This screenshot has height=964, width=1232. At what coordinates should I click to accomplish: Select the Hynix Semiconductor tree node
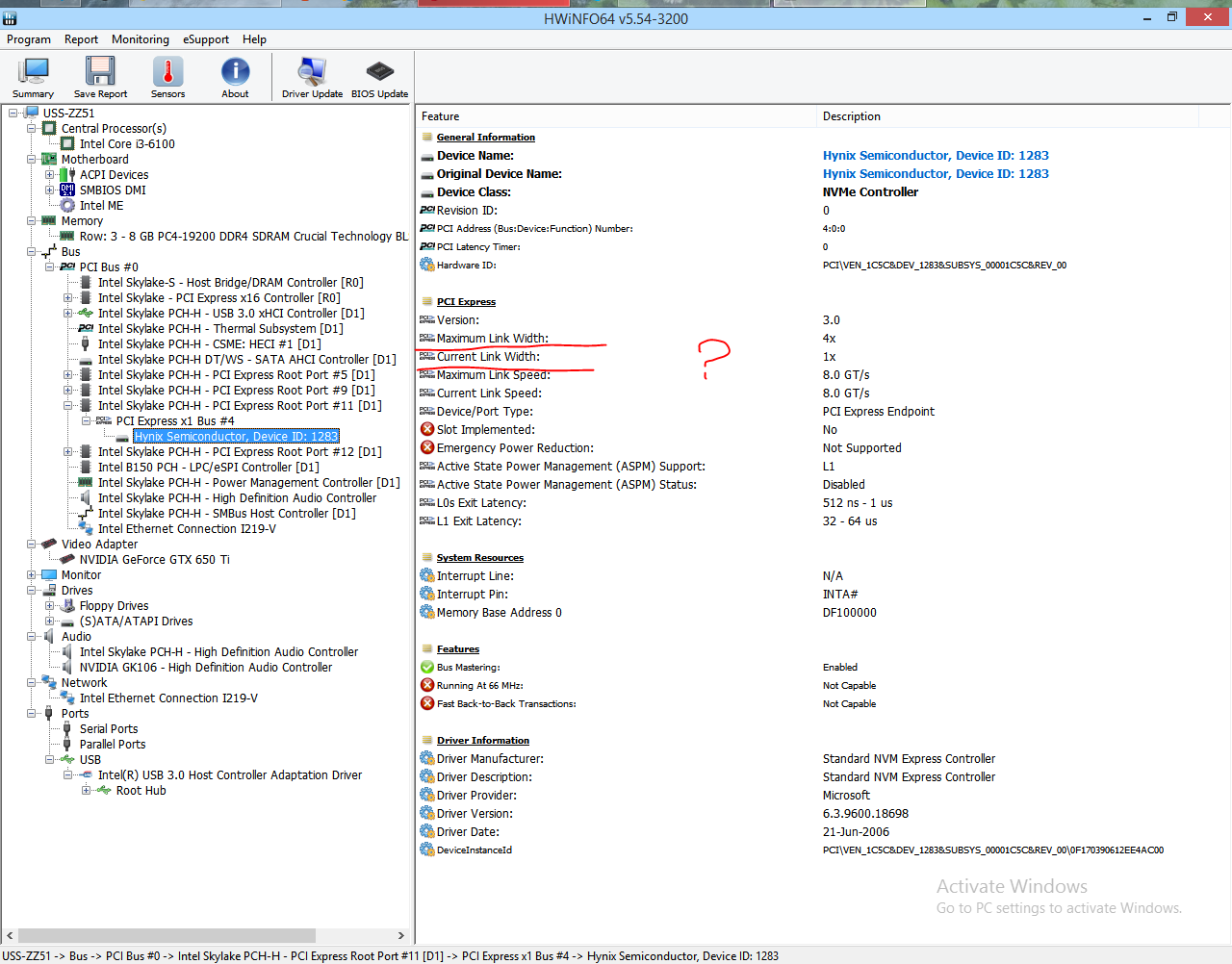pos(236,437)
